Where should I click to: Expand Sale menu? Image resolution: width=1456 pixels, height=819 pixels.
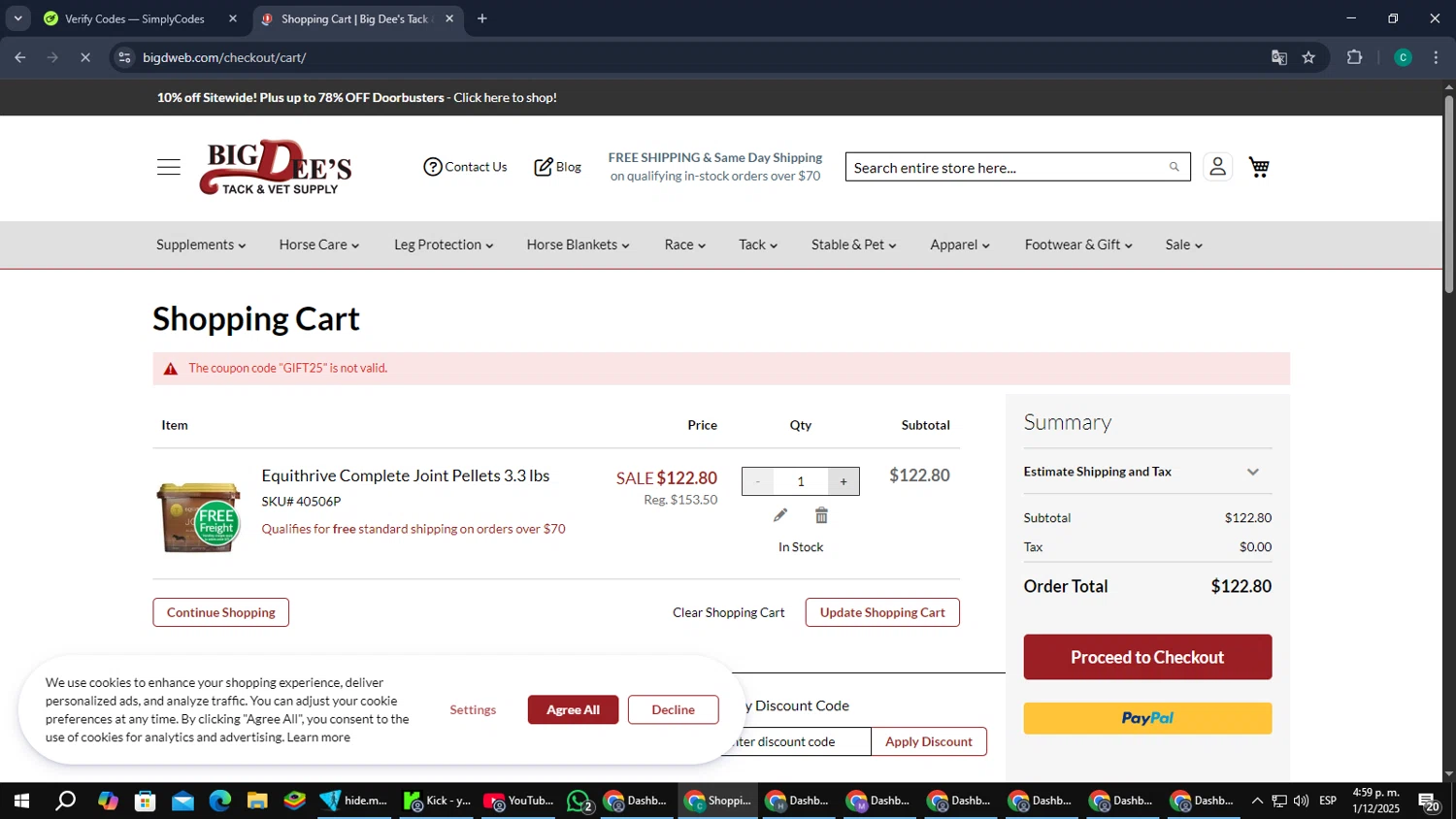coord(1184,245)
